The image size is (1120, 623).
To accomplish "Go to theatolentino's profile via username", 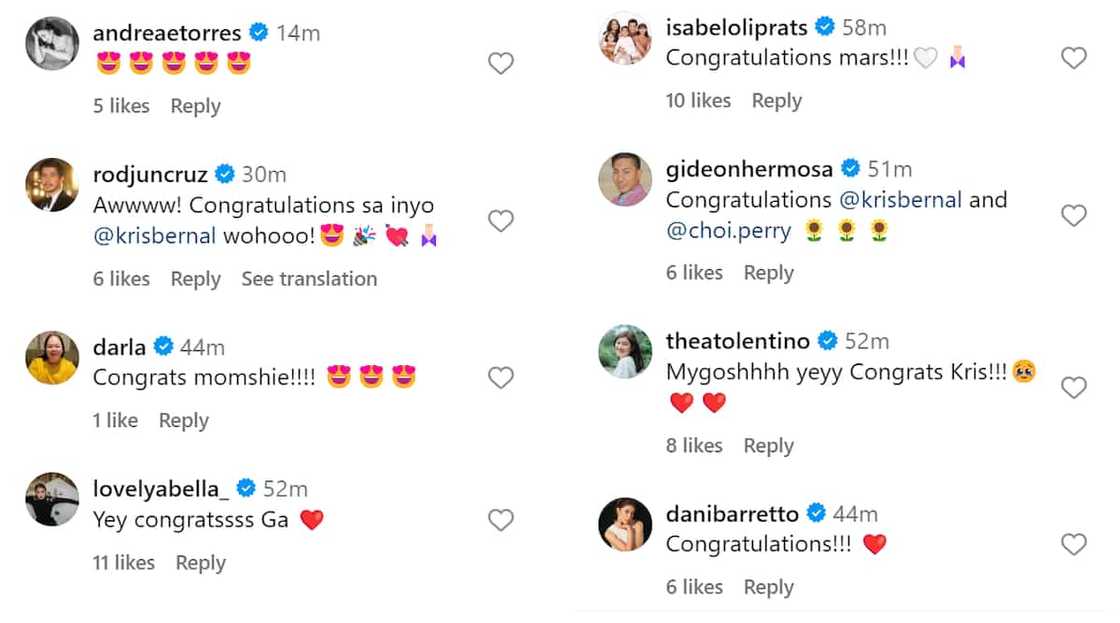I will click(737, 341).
